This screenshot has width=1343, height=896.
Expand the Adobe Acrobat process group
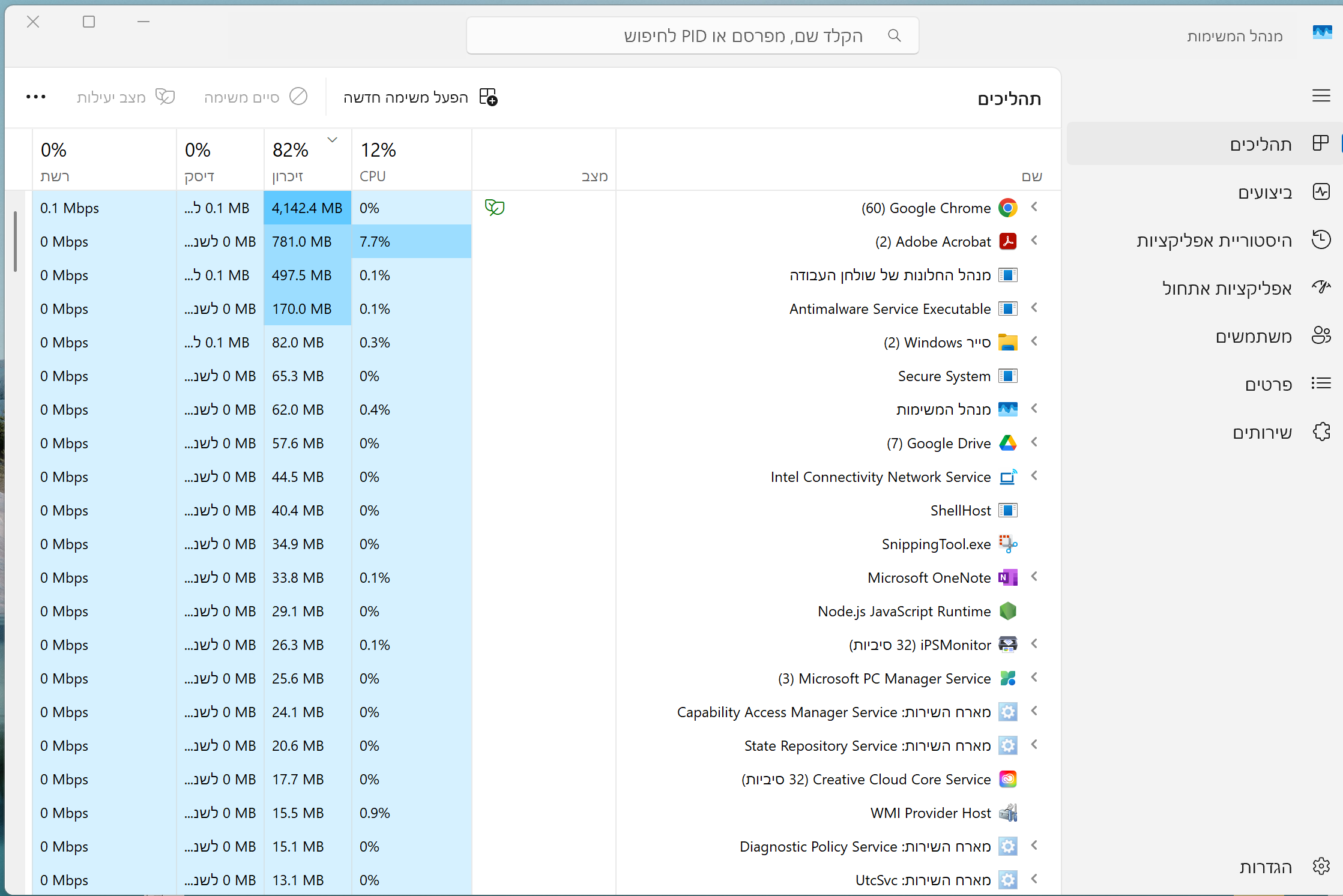(x=1034, y=241)
